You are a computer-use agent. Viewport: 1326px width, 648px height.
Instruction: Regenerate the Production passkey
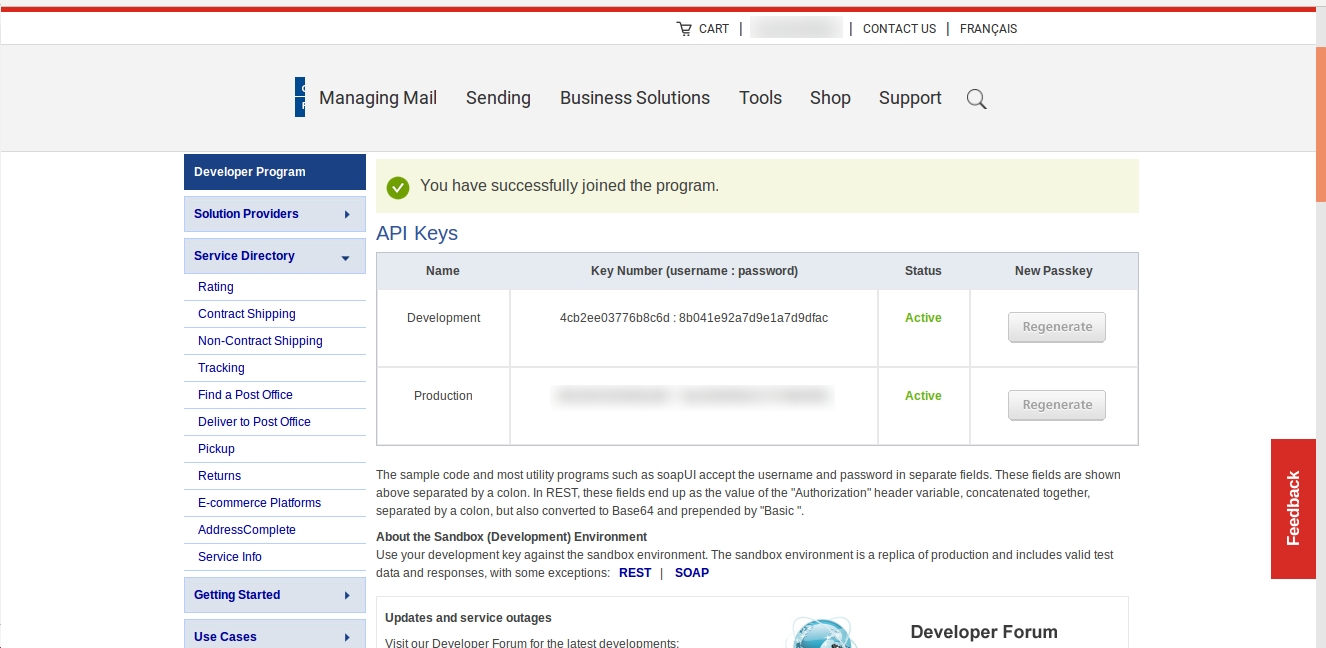pyautogui.click(x=1057, y=405)
